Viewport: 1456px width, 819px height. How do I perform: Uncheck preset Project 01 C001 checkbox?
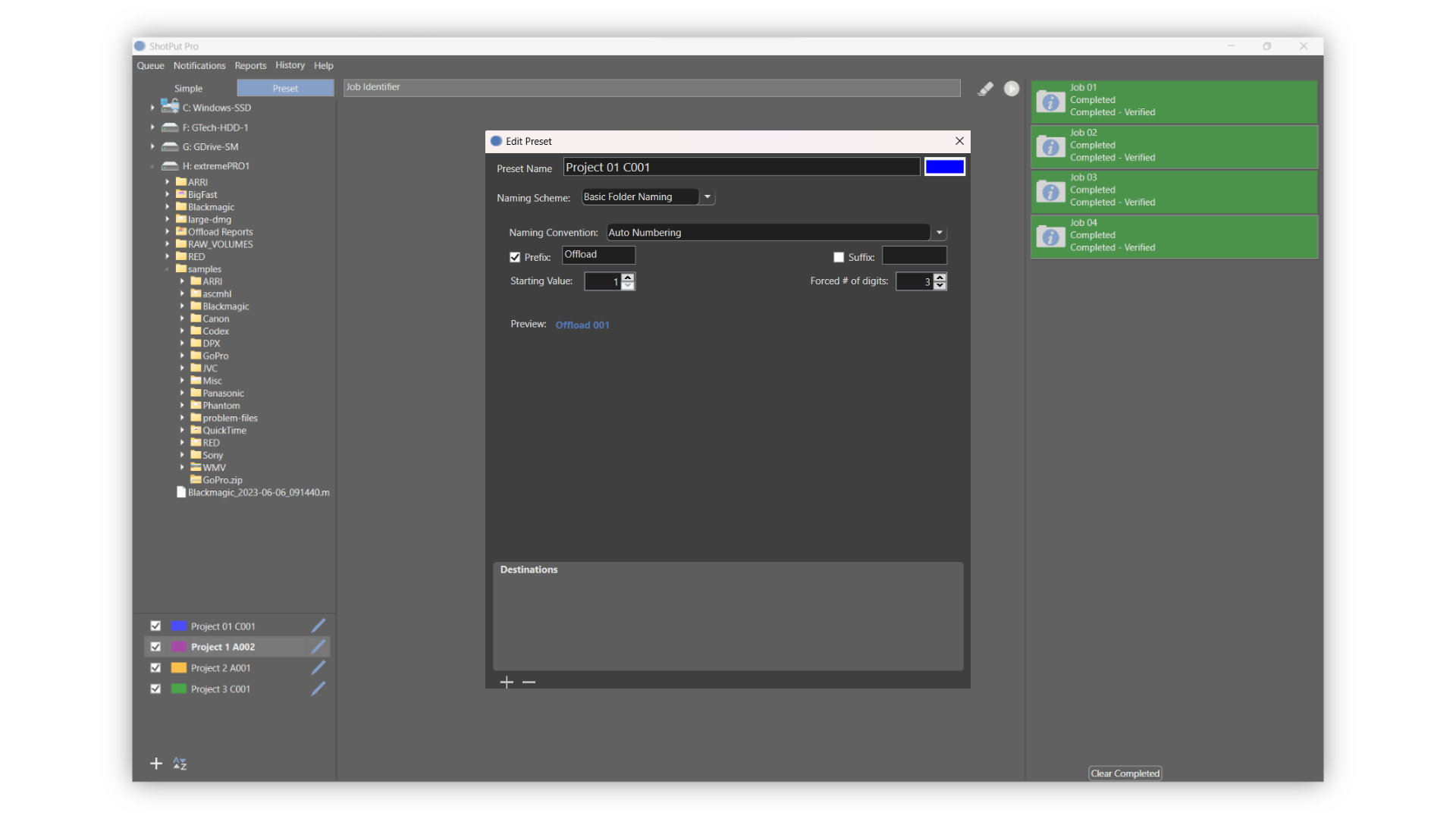[x=155, y=626]
